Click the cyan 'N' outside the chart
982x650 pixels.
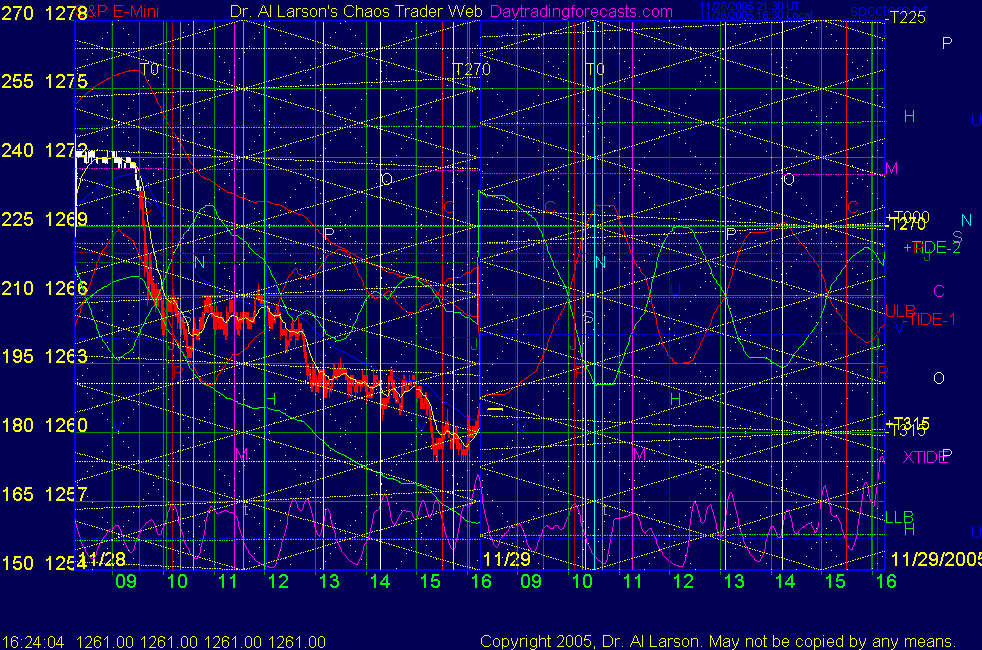click(966, 220)
